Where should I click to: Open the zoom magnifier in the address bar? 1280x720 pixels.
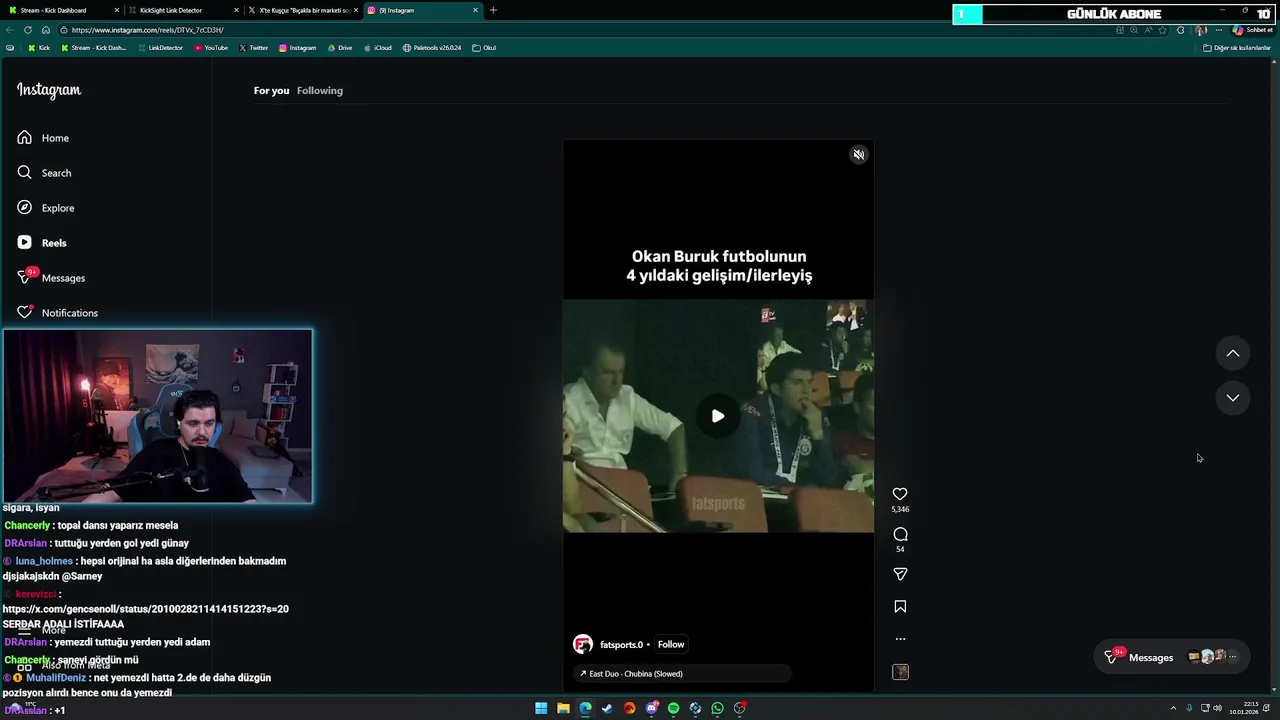(x=1133, y=30)
